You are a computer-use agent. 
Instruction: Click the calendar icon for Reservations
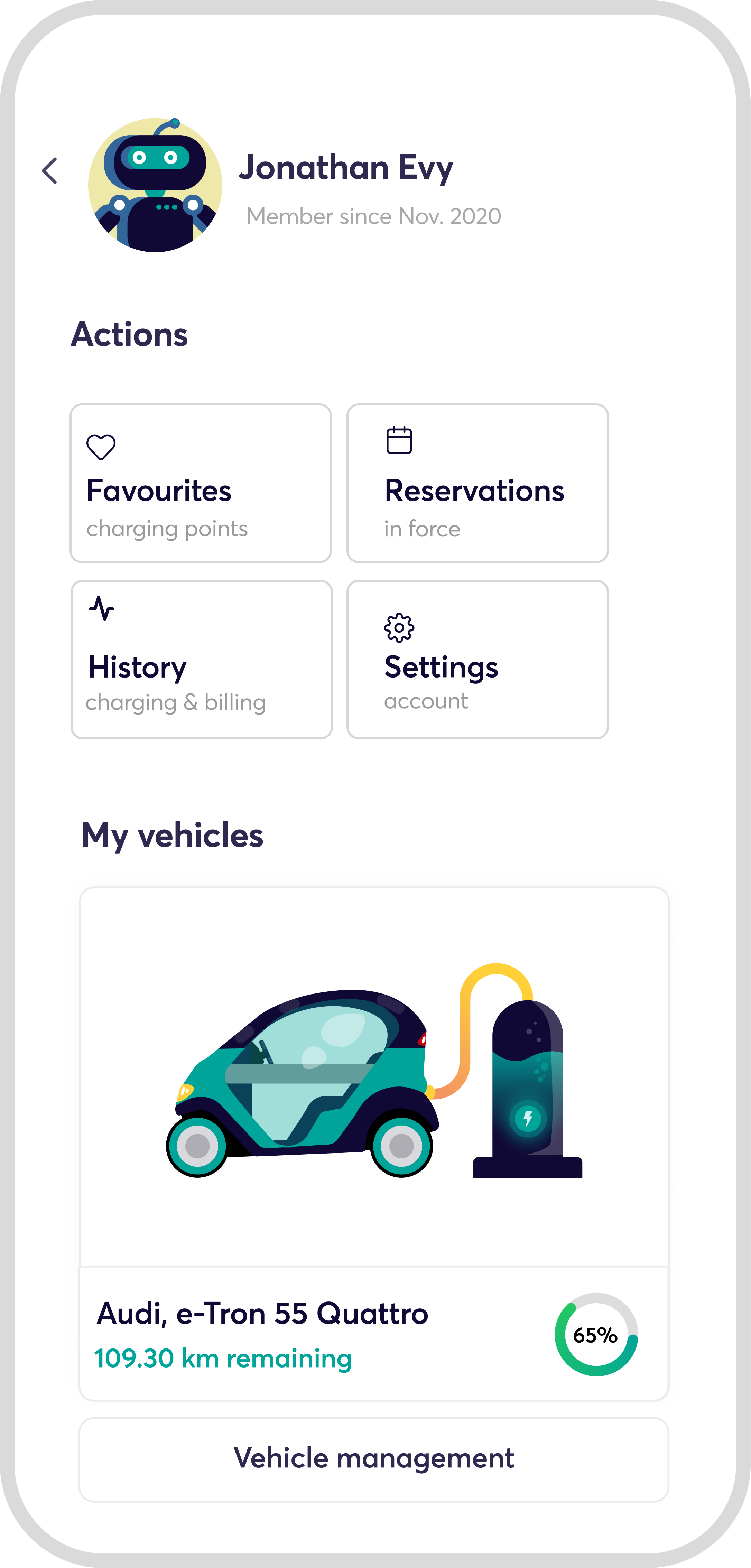(399, 440)
